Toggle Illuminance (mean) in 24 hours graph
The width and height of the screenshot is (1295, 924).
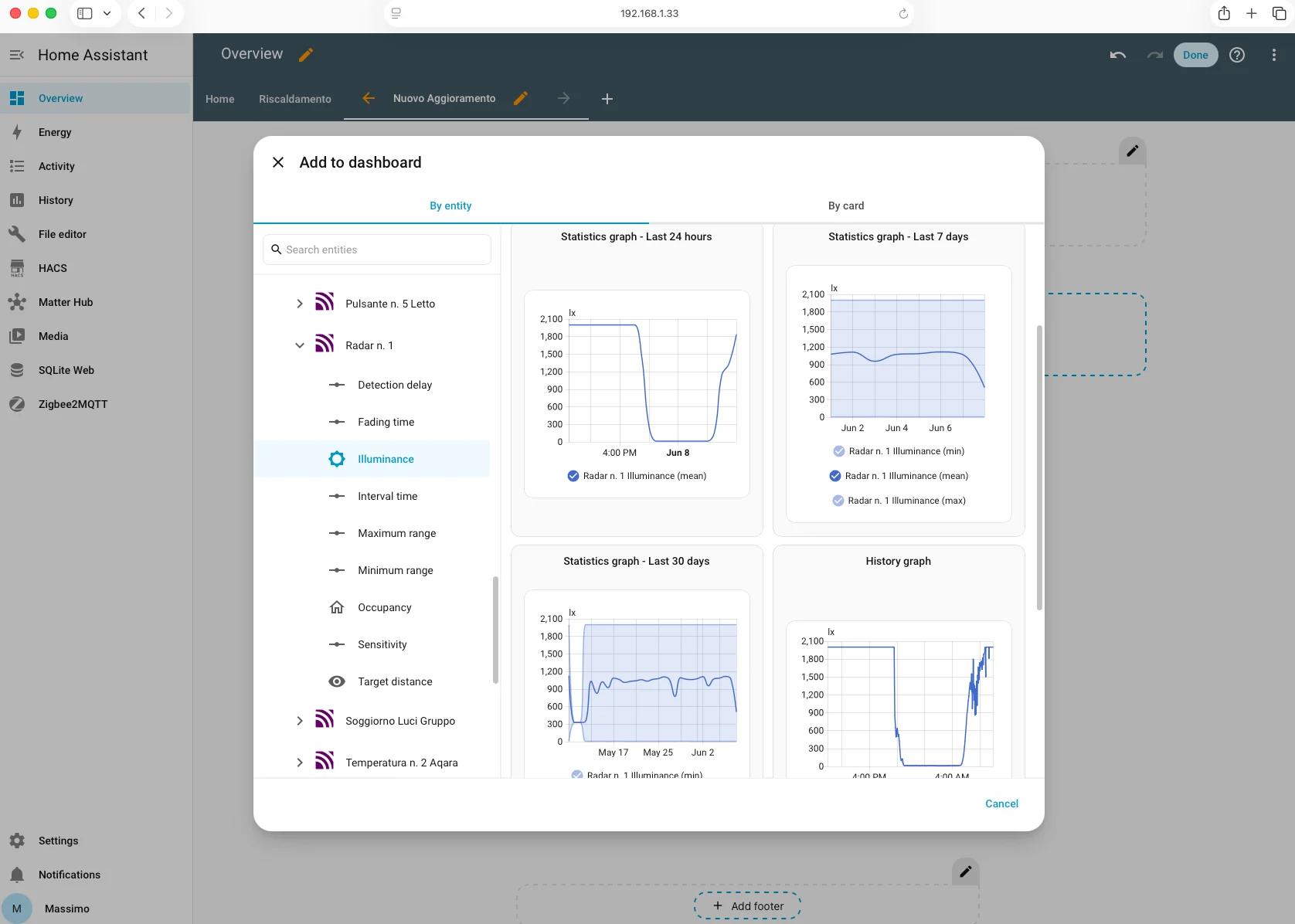pos(573,476)
